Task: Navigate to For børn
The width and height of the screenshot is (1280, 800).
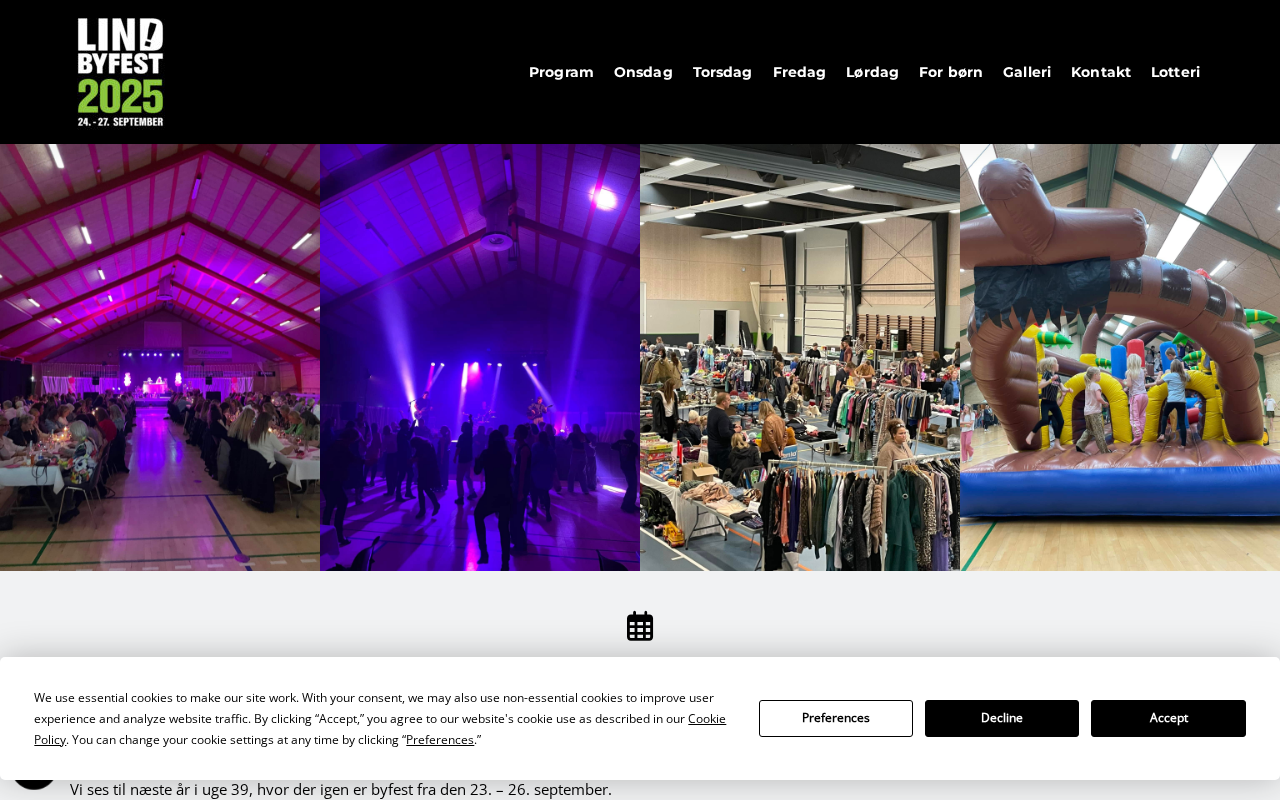Action: pyautogui.click(x=951, y=72)
